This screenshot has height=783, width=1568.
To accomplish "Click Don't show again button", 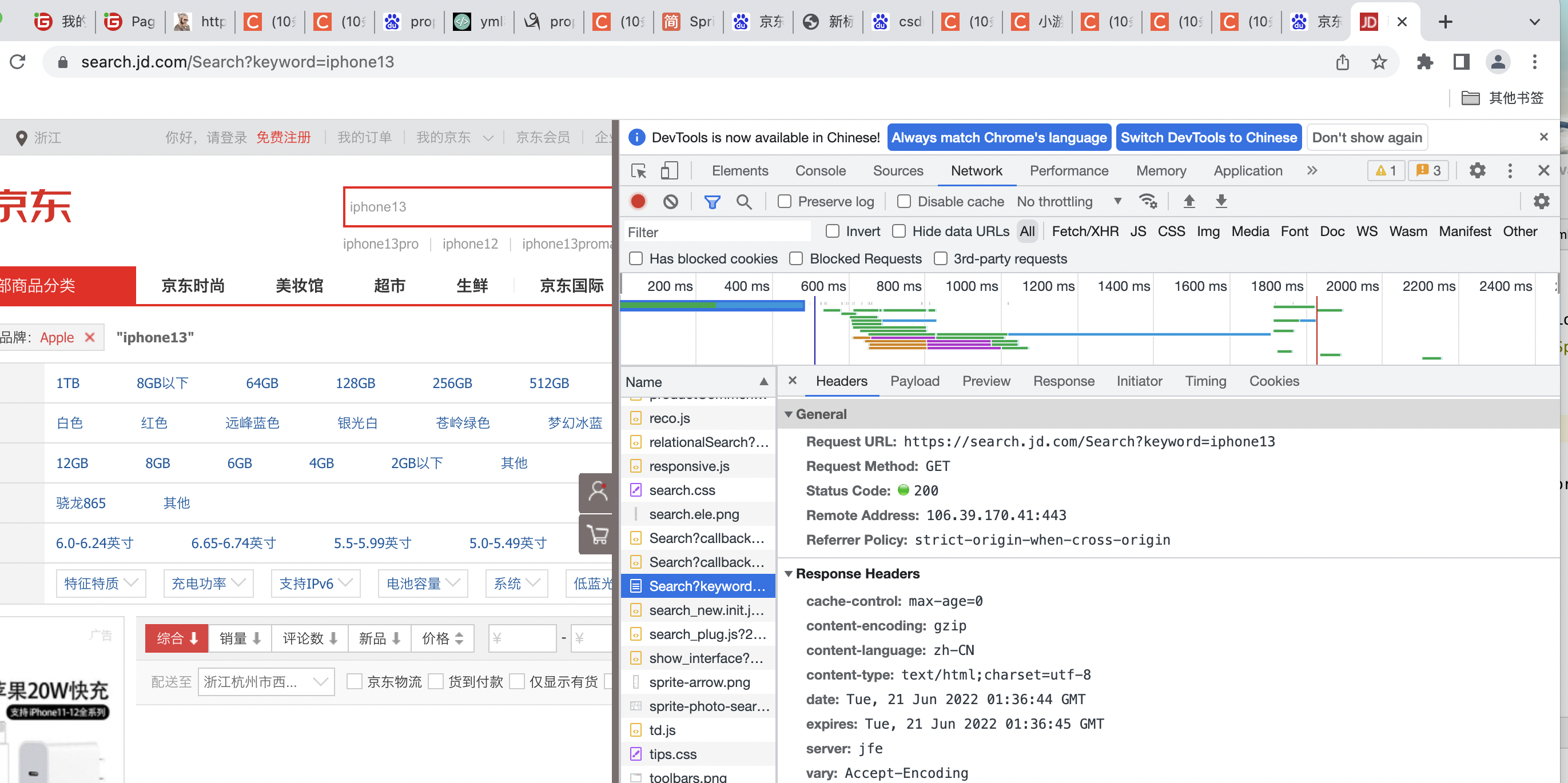I will point(1367,138).
